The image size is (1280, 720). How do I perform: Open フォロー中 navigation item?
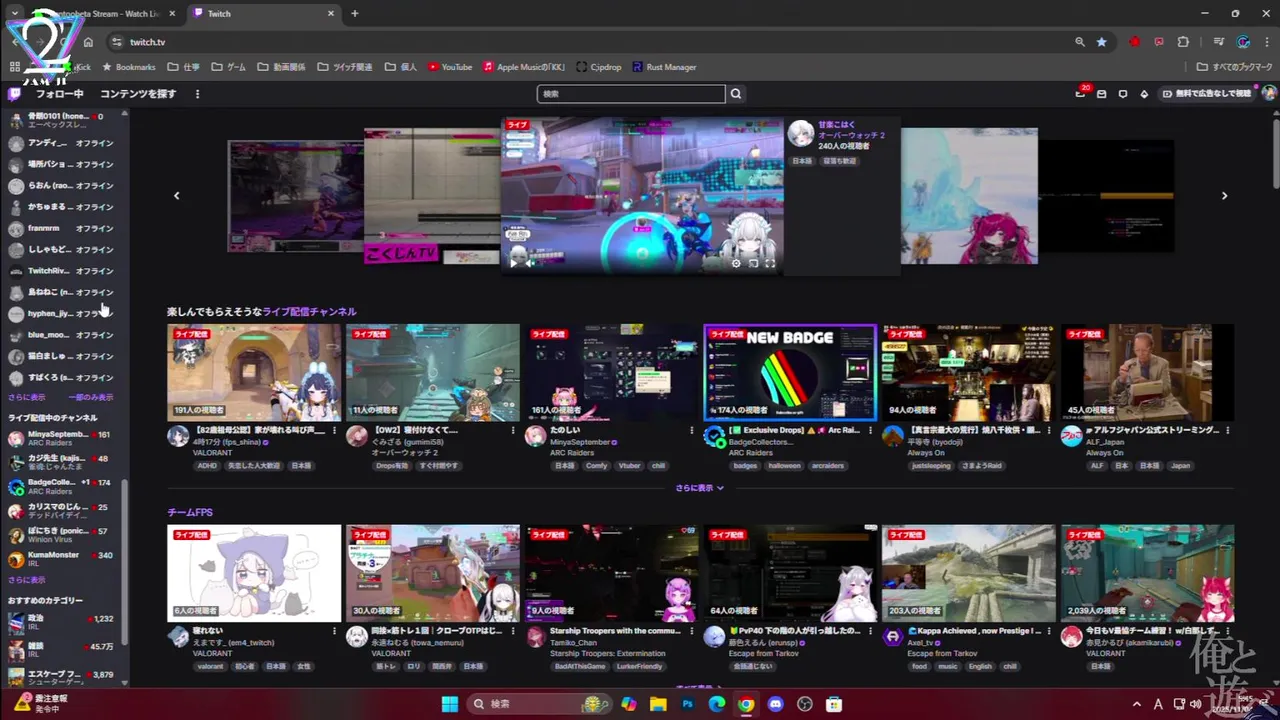(60, 94)
